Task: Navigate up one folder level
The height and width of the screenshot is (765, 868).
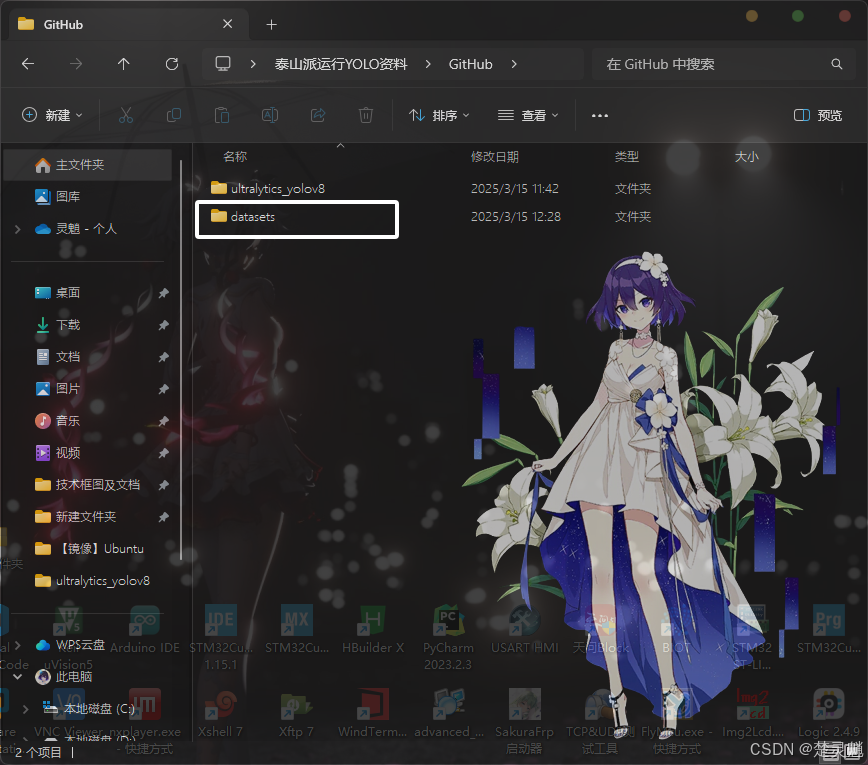Action: pyautogui.click(x=123, y=64)
